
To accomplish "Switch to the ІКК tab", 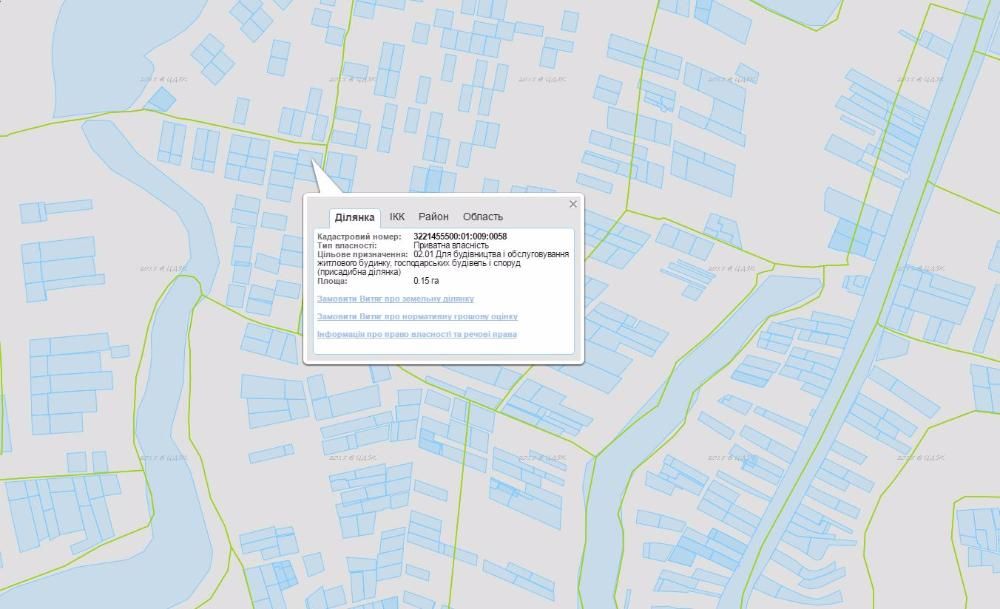I will tap(397, 217).
